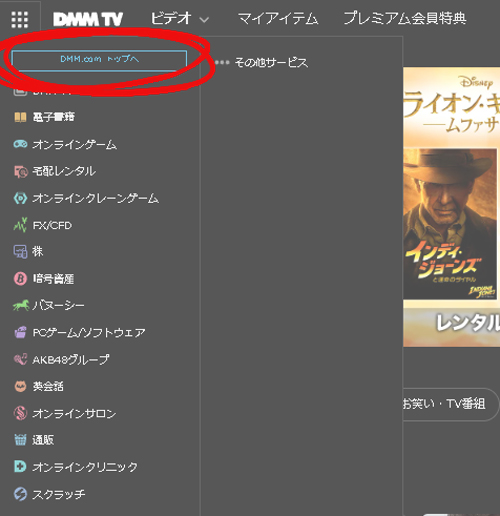Click the 電子書籍 book icon
The height and width of the screenshot is (516, 500).
coord(20,117)
